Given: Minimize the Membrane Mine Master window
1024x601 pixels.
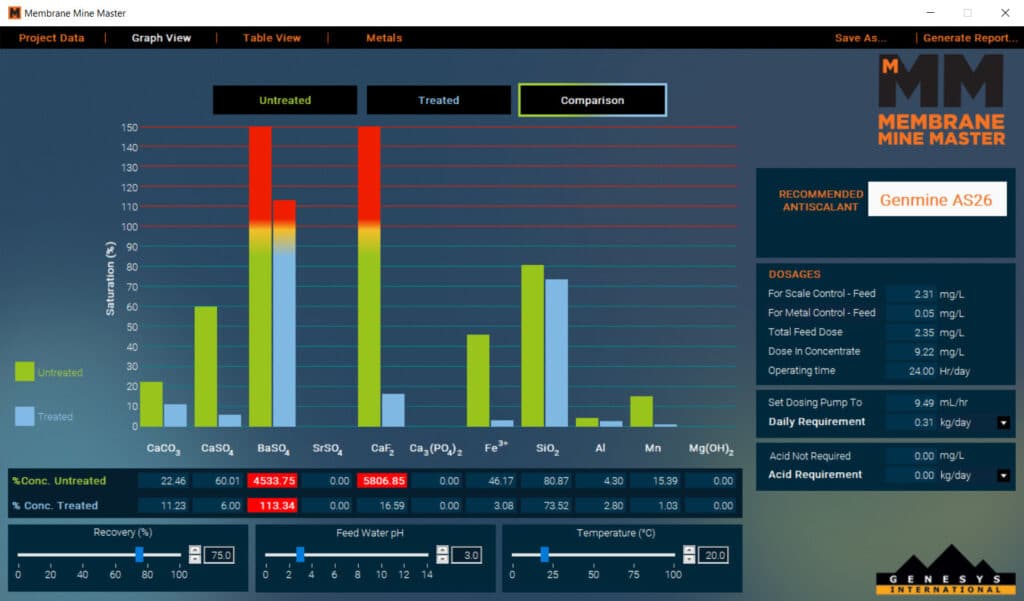Looking at the screenshot, I should coord(930,13).
